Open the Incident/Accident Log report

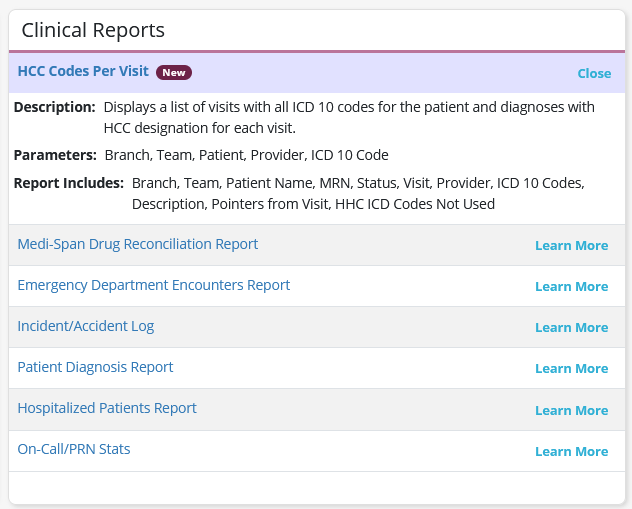[86, 326]
